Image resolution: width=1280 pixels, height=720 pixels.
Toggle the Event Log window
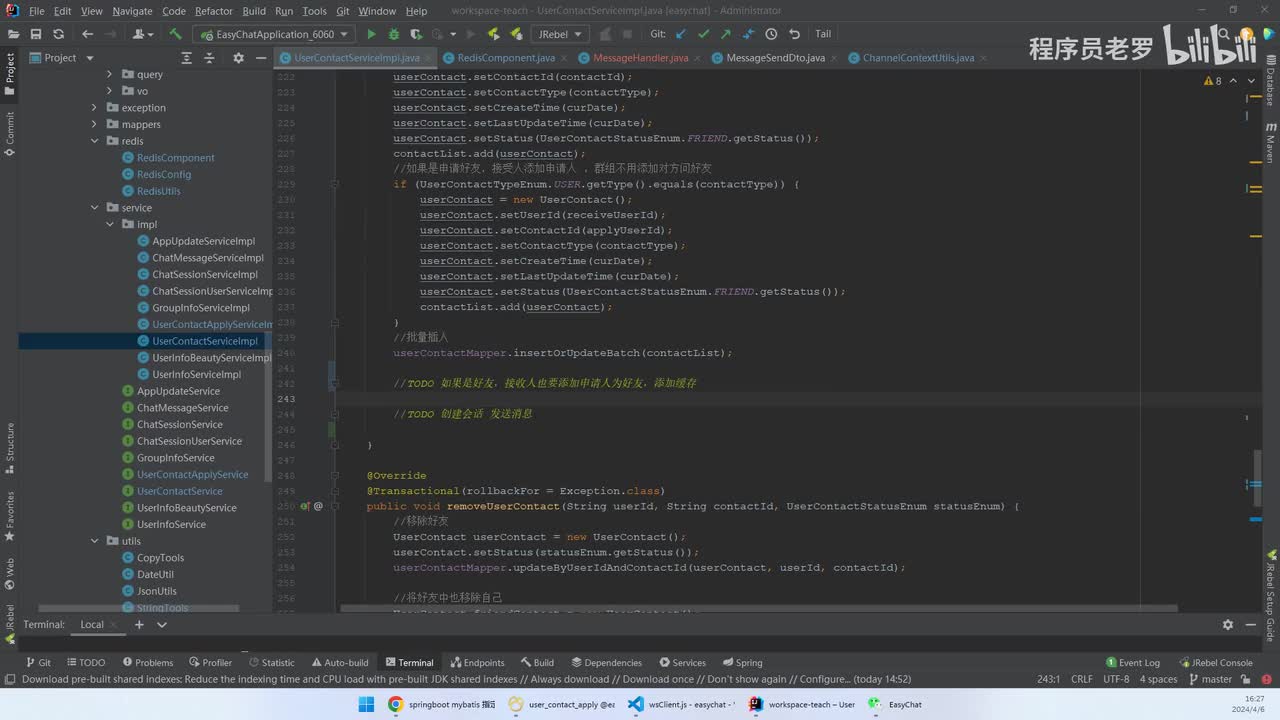1132,662
